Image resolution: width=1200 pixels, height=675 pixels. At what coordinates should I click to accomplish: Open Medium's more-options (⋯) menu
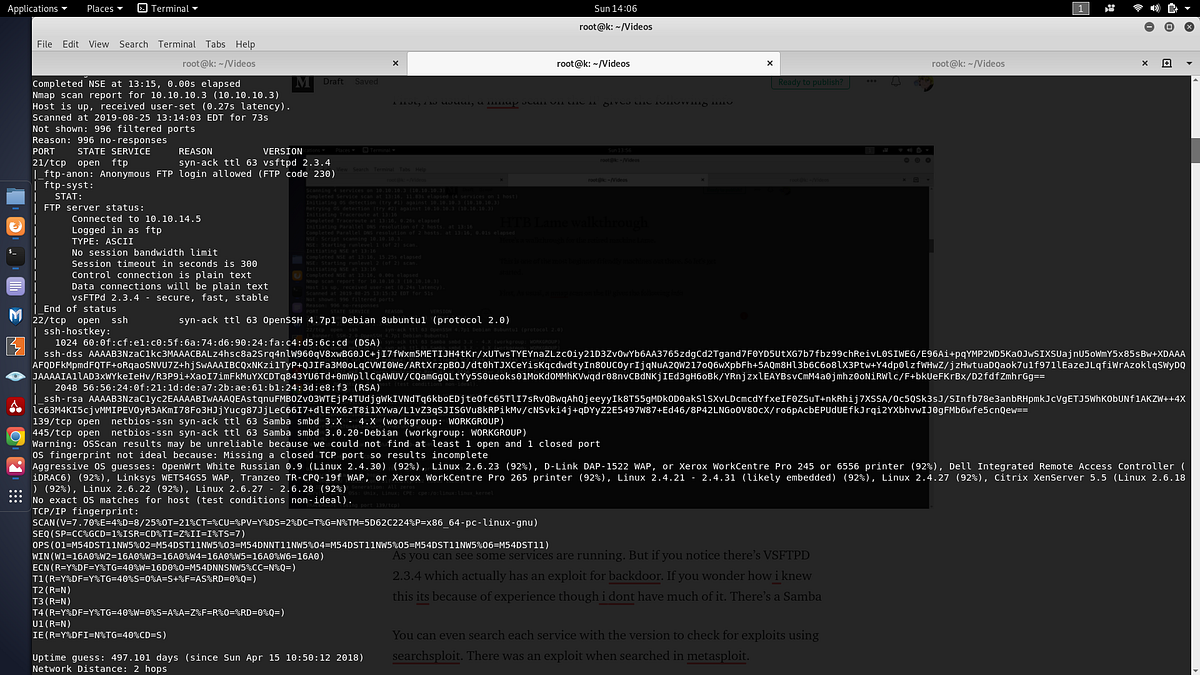coord(872,82)
